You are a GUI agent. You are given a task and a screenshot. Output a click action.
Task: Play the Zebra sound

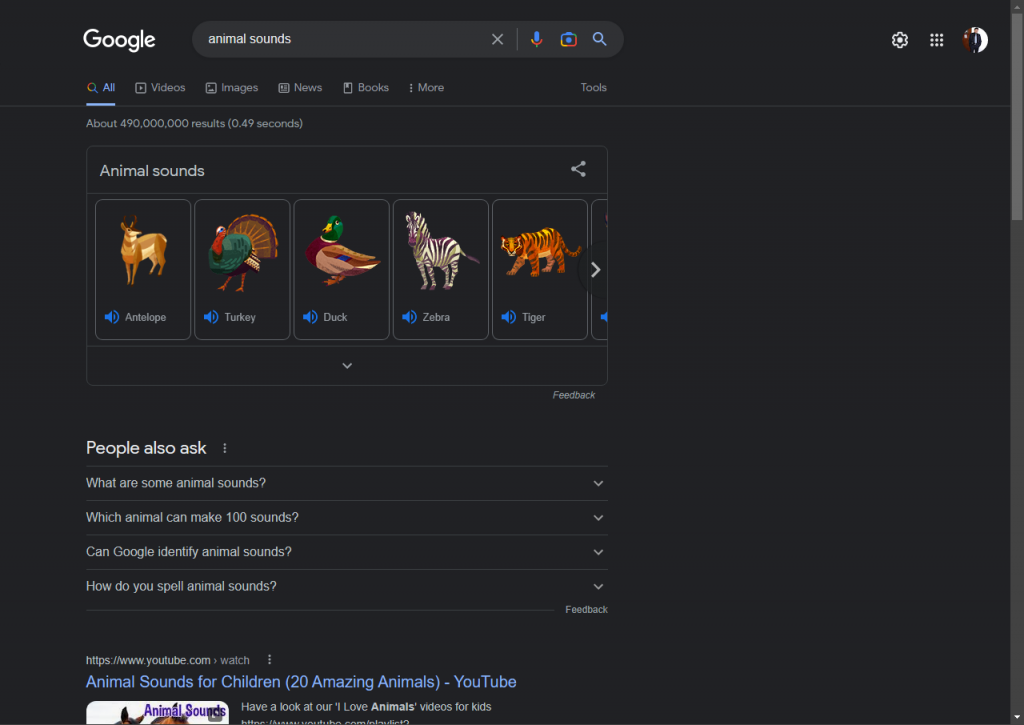[410, 317]
